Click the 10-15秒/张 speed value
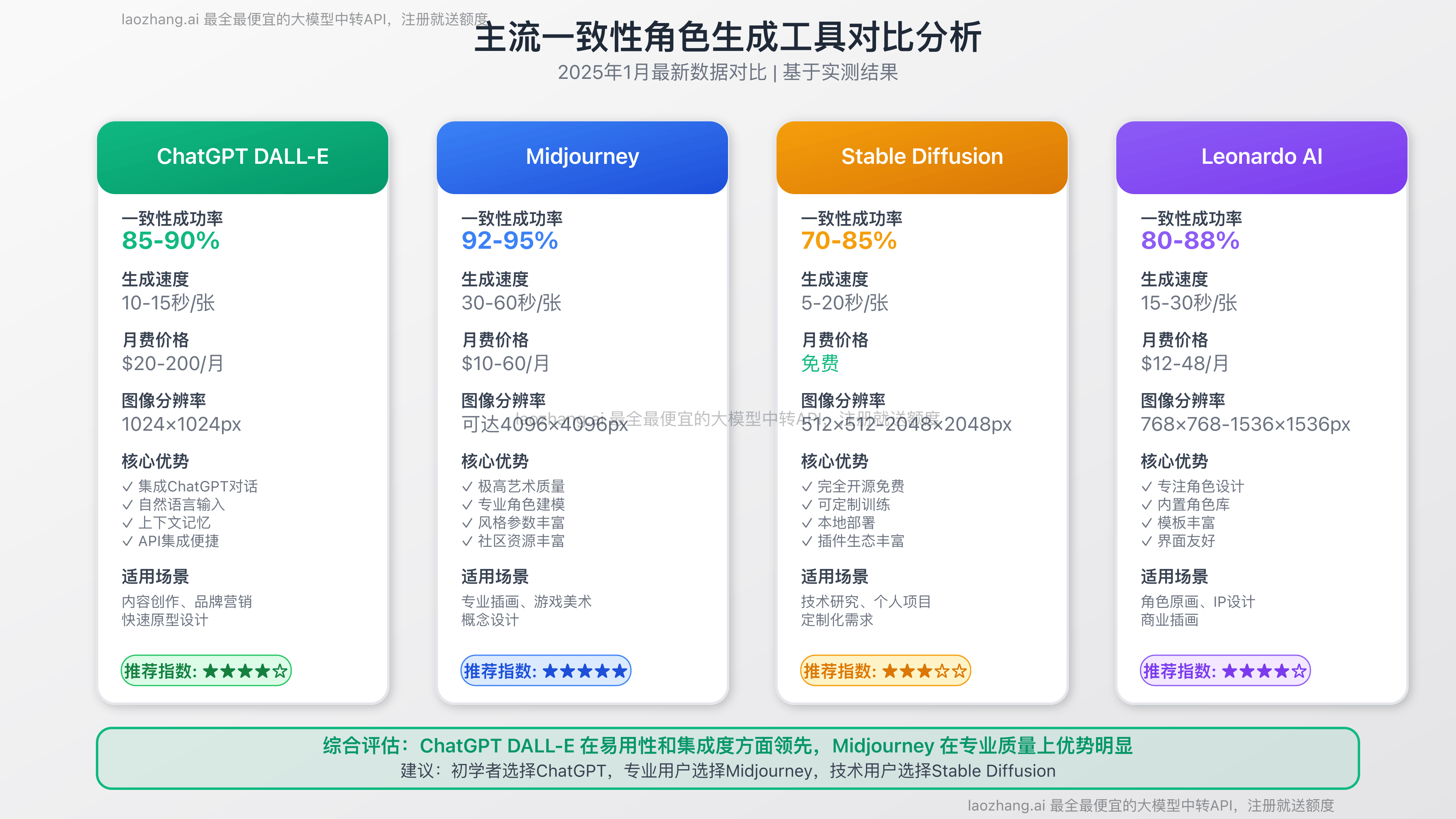This screenshot has width=1456, height=819. tap(168, 303)
